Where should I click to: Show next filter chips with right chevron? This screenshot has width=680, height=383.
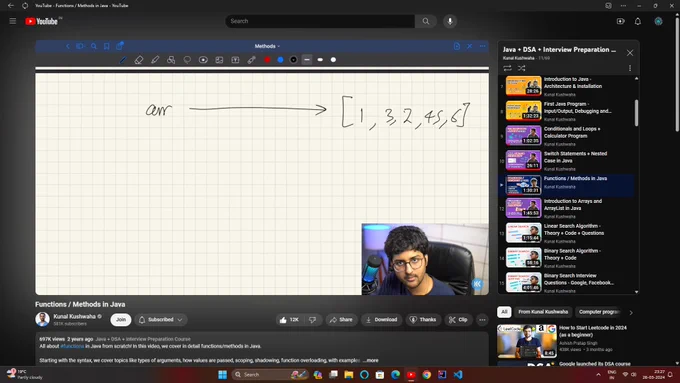631,312
